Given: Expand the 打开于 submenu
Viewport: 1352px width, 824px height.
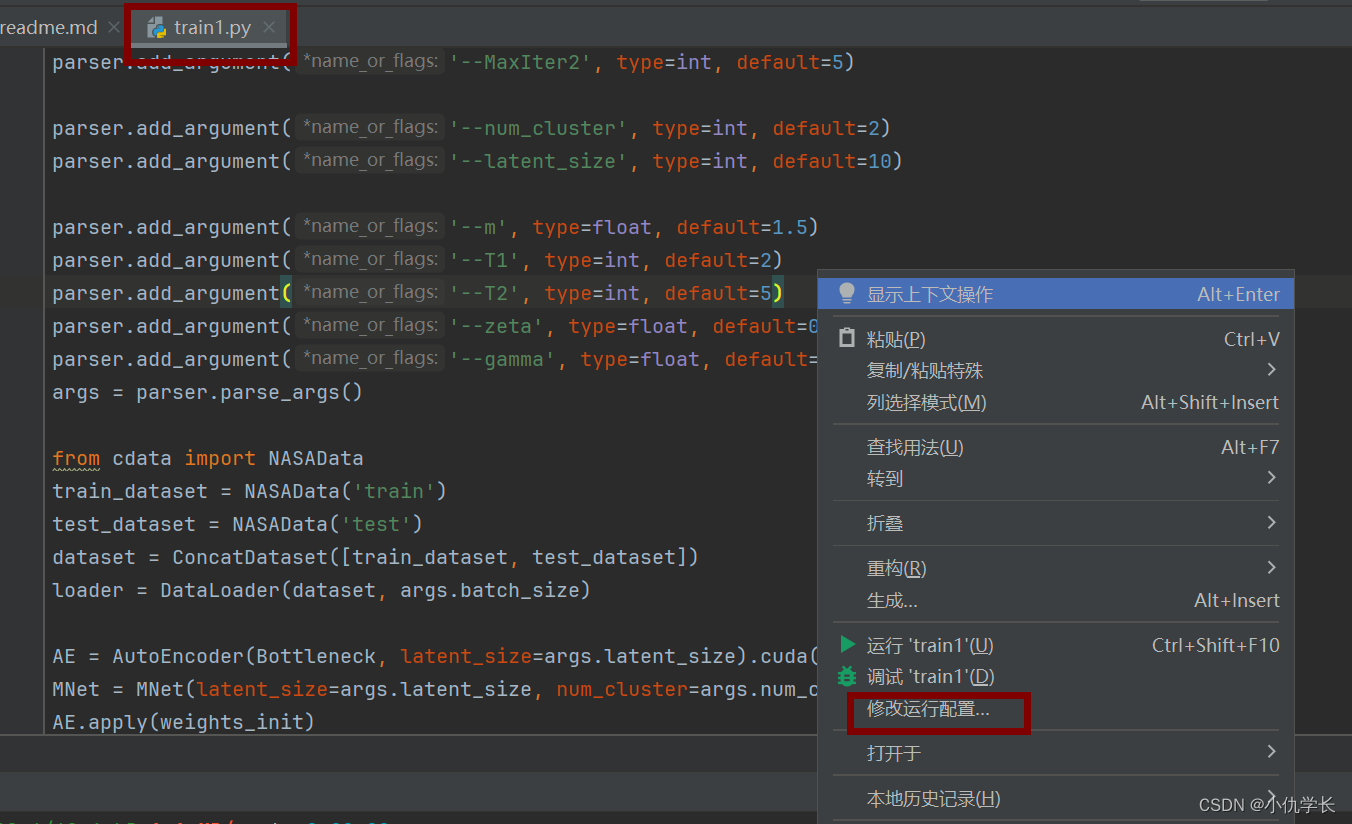Looking at the screenshot, I should [x=1055, y=753].
